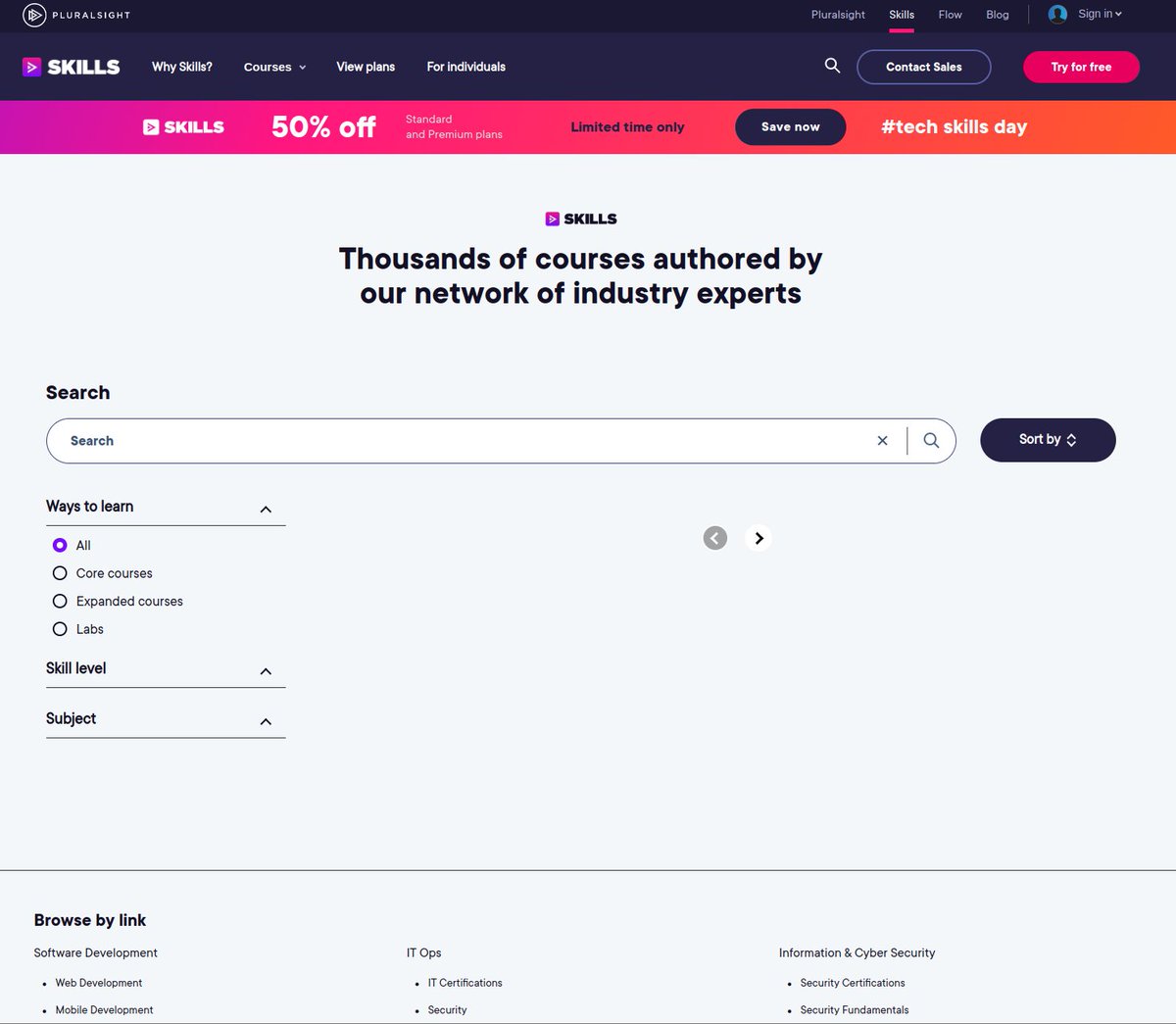Open the Security link under IT Ops
Screen dimensions: 1176x1024
tap(447, 1010)
